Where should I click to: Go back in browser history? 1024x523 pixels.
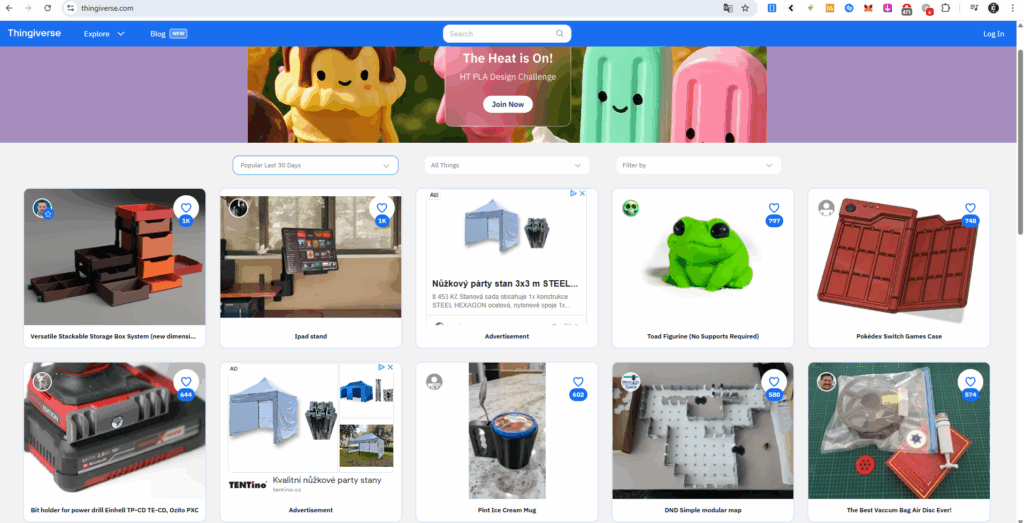(x=9, y=8)
